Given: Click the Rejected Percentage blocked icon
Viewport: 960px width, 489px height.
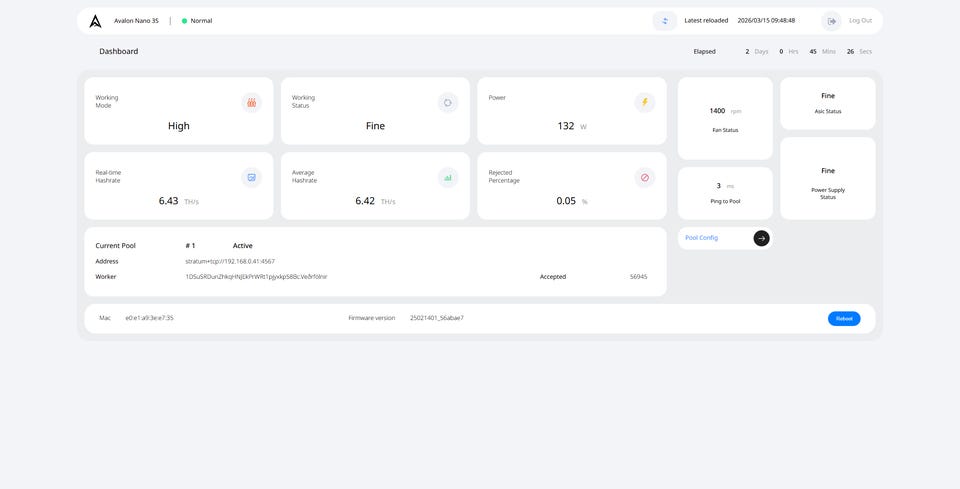Looking at the screenshot, I should (x=645, y=177).
